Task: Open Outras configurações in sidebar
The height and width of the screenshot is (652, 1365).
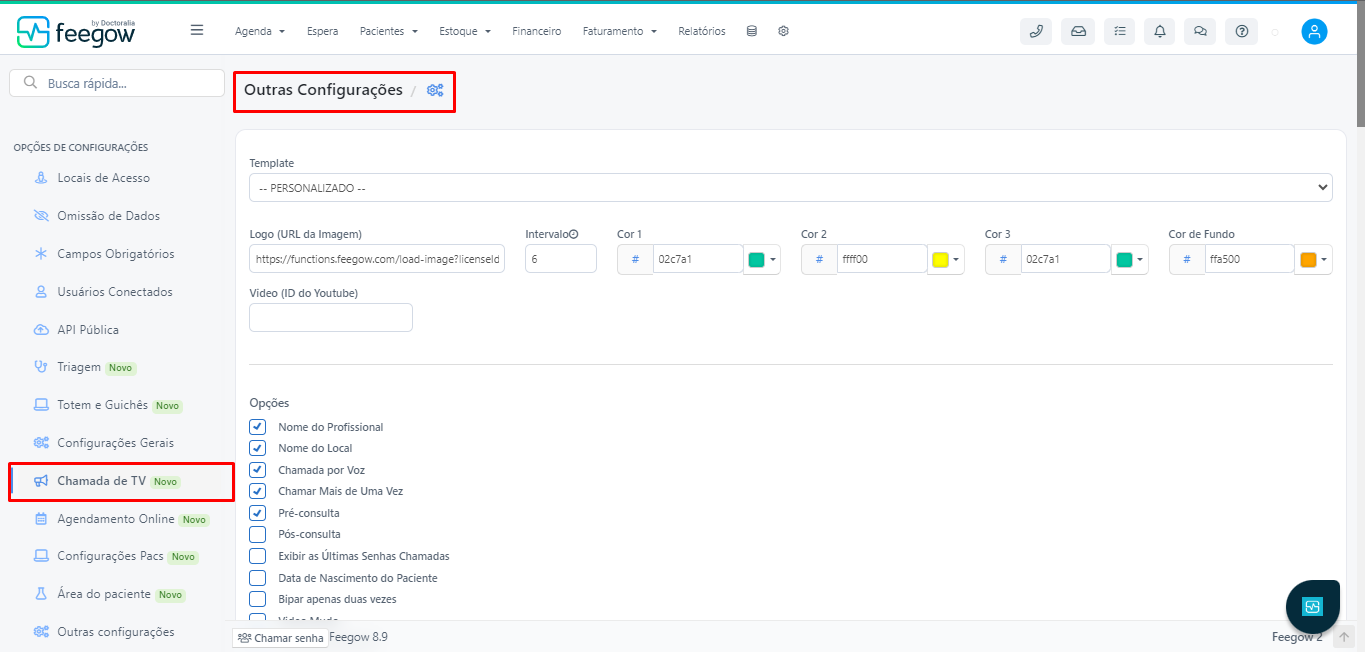Action: [x=116, y=632]
